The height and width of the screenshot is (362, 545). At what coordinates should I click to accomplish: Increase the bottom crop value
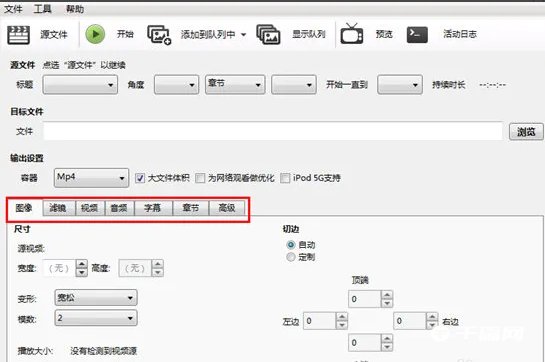[387, 339]
